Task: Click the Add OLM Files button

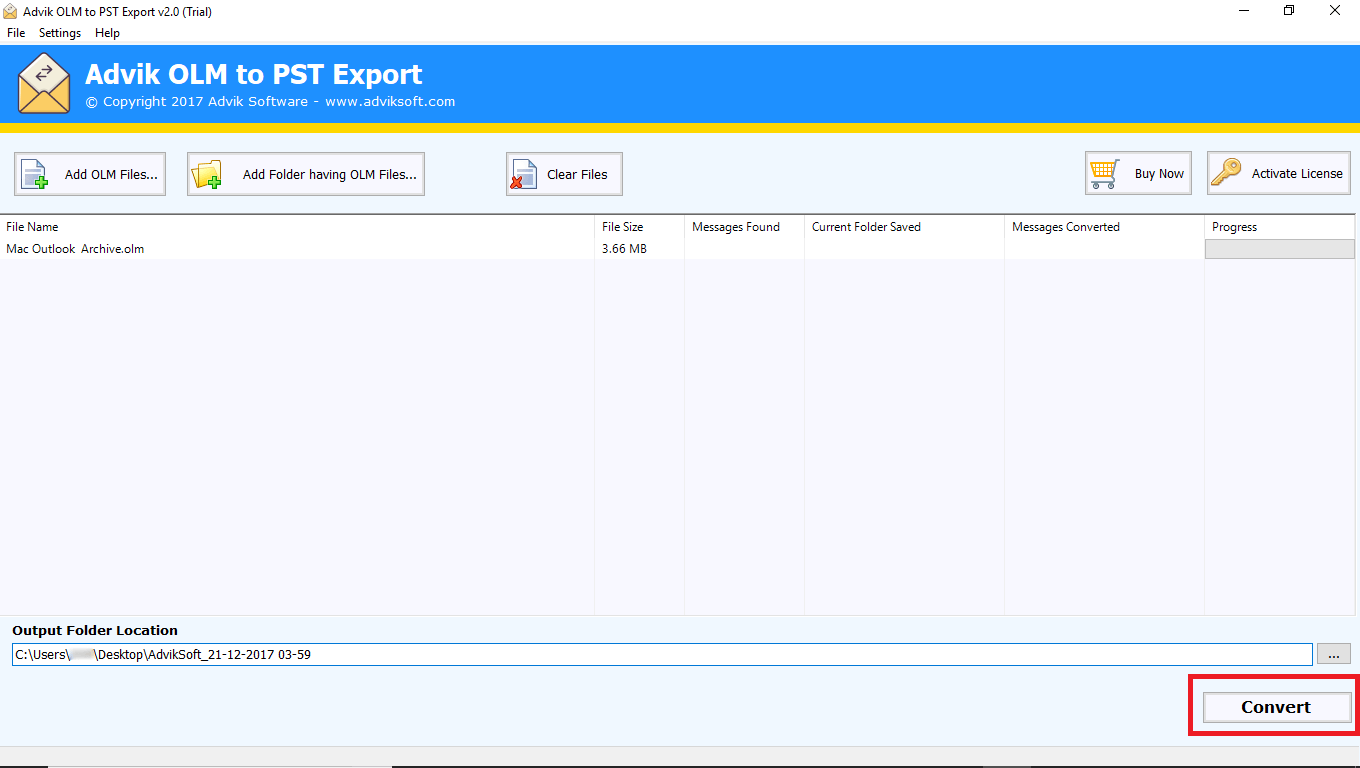Action: 90,174
